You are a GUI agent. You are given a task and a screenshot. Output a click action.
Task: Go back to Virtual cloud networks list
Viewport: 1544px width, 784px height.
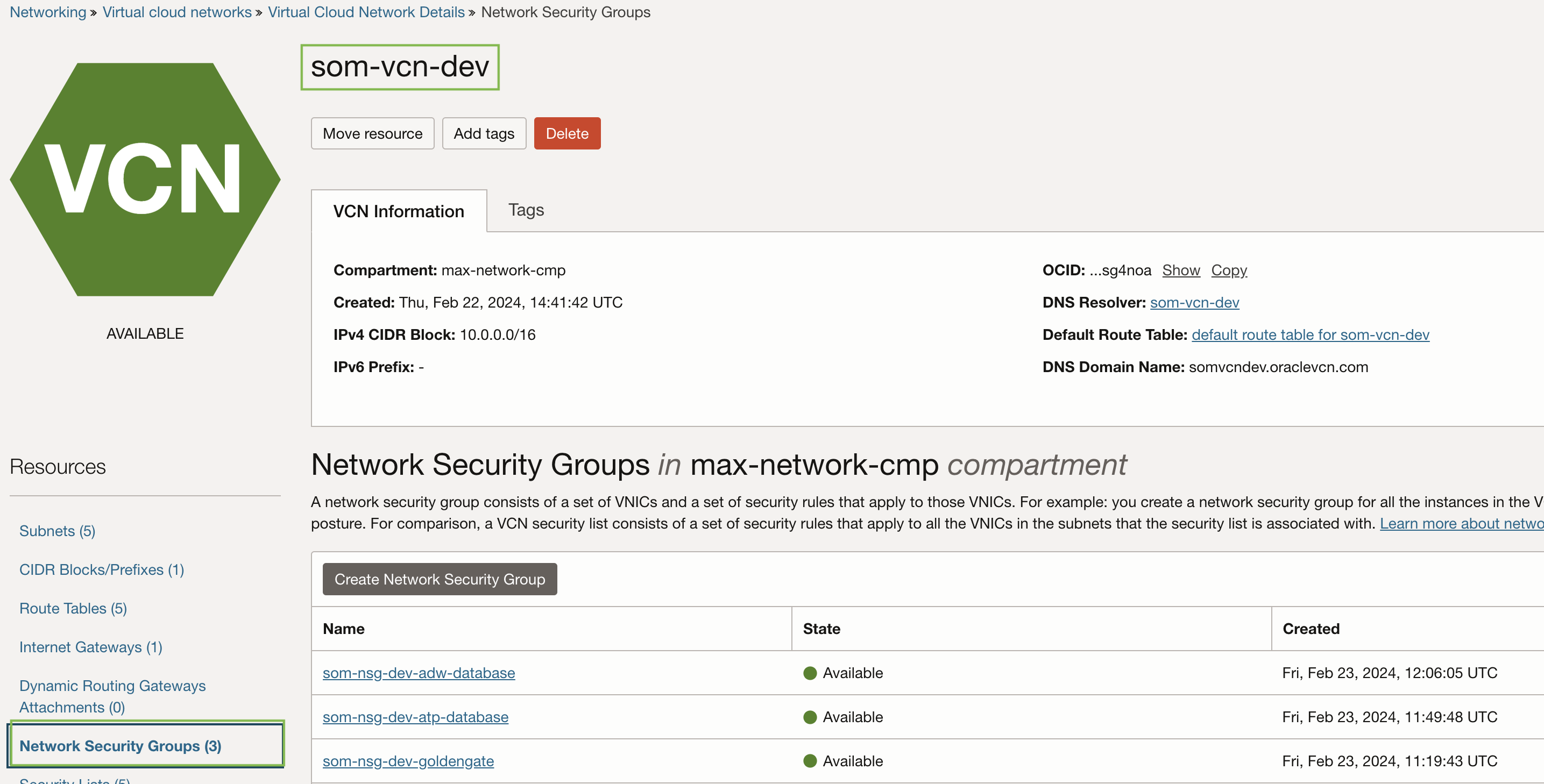click(x=177, y=11)
